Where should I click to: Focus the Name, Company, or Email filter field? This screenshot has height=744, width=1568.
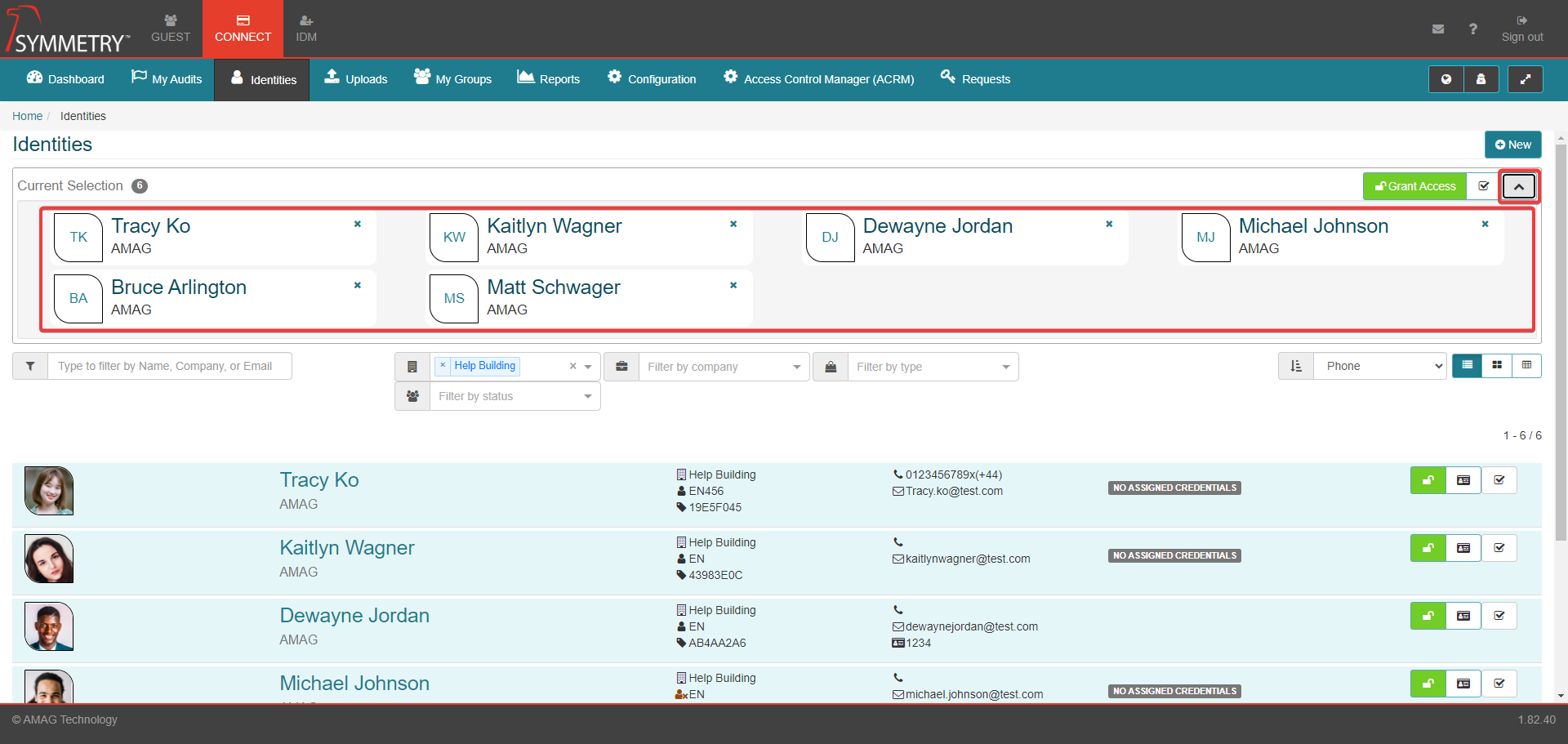[170, 366]
